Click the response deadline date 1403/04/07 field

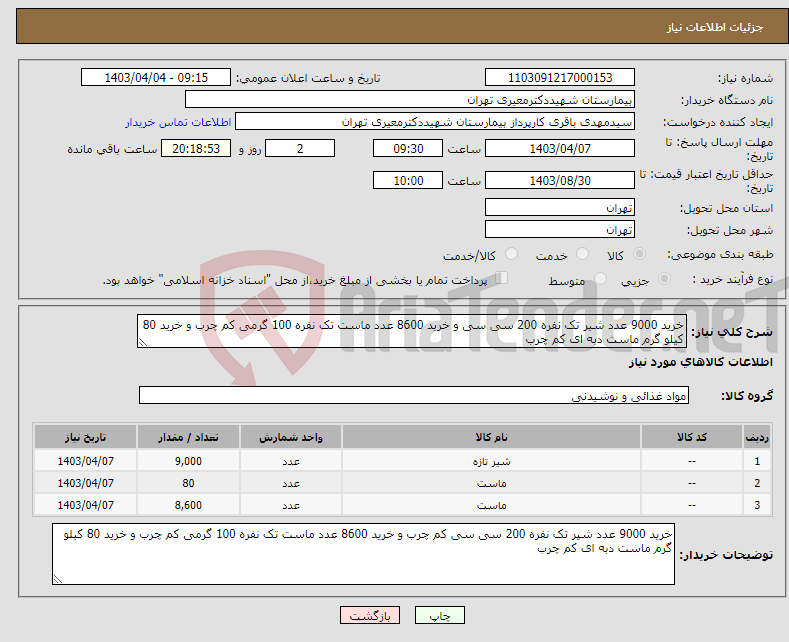click(560, 148)
